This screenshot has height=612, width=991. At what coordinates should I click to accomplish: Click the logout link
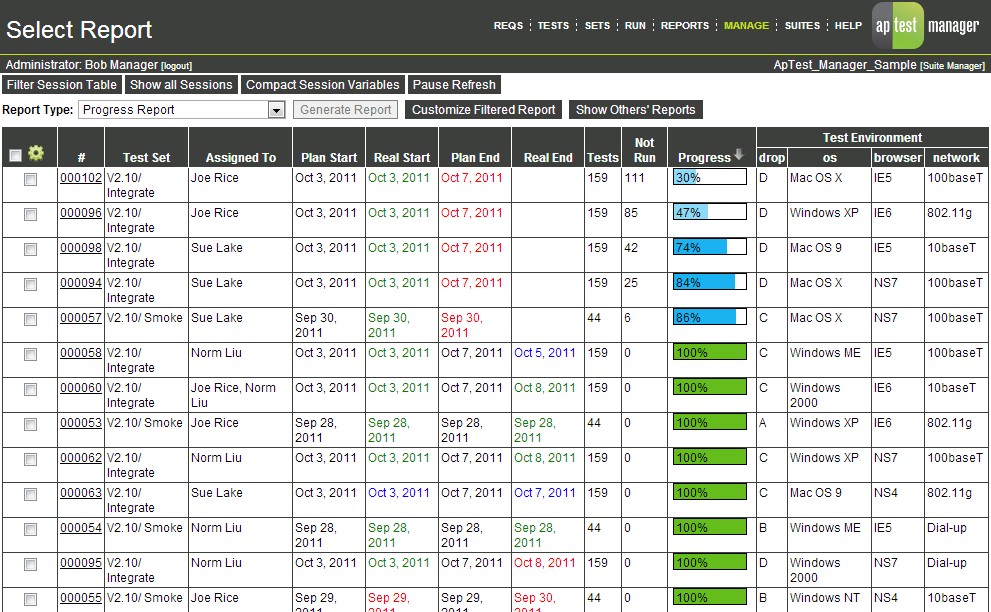coord(176,66)
